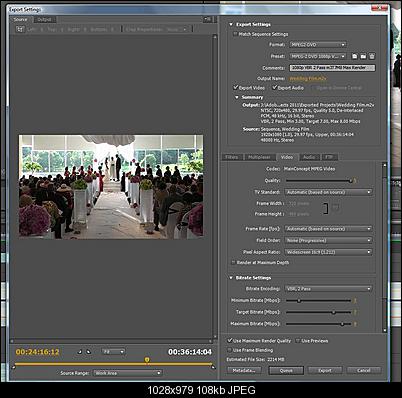This screenshot has height=398, width=402.
Task: Click the yellow playhead marker on the timeline
Action: point(147,360)
